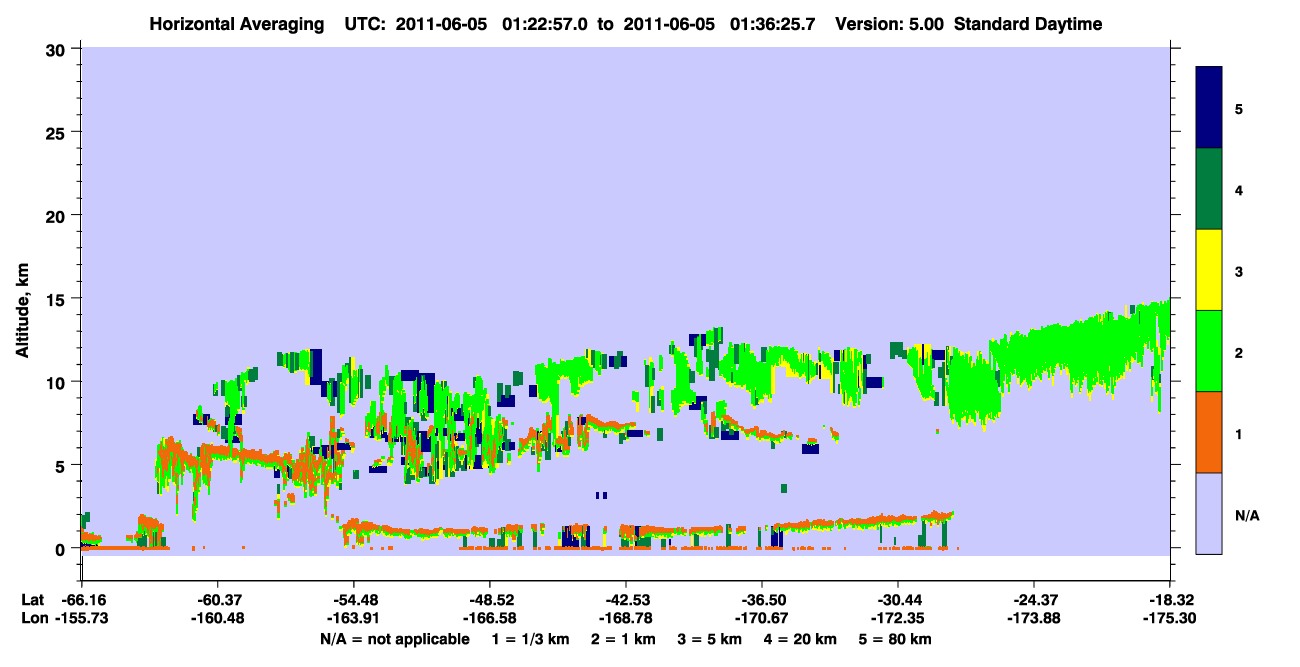
Task: Click the latitude value -54.48
Action: click(x=354, y=600)
